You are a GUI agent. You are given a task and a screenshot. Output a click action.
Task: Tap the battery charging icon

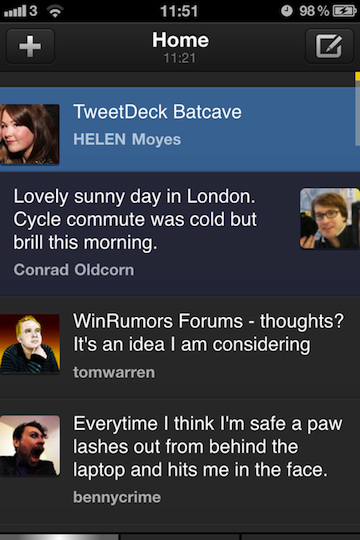click(x=344, y=11)
